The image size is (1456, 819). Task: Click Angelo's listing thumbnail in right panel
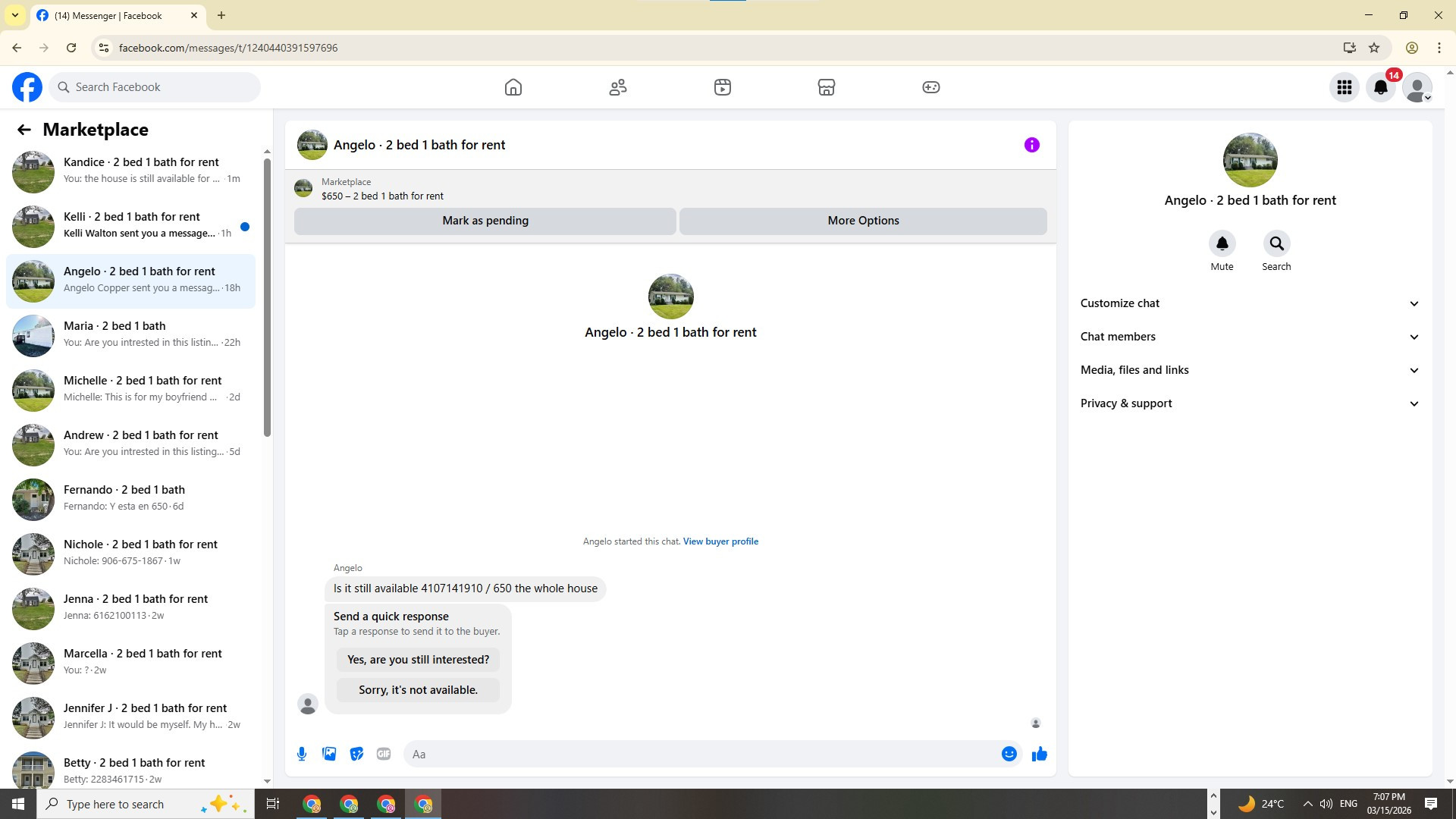1250,160
